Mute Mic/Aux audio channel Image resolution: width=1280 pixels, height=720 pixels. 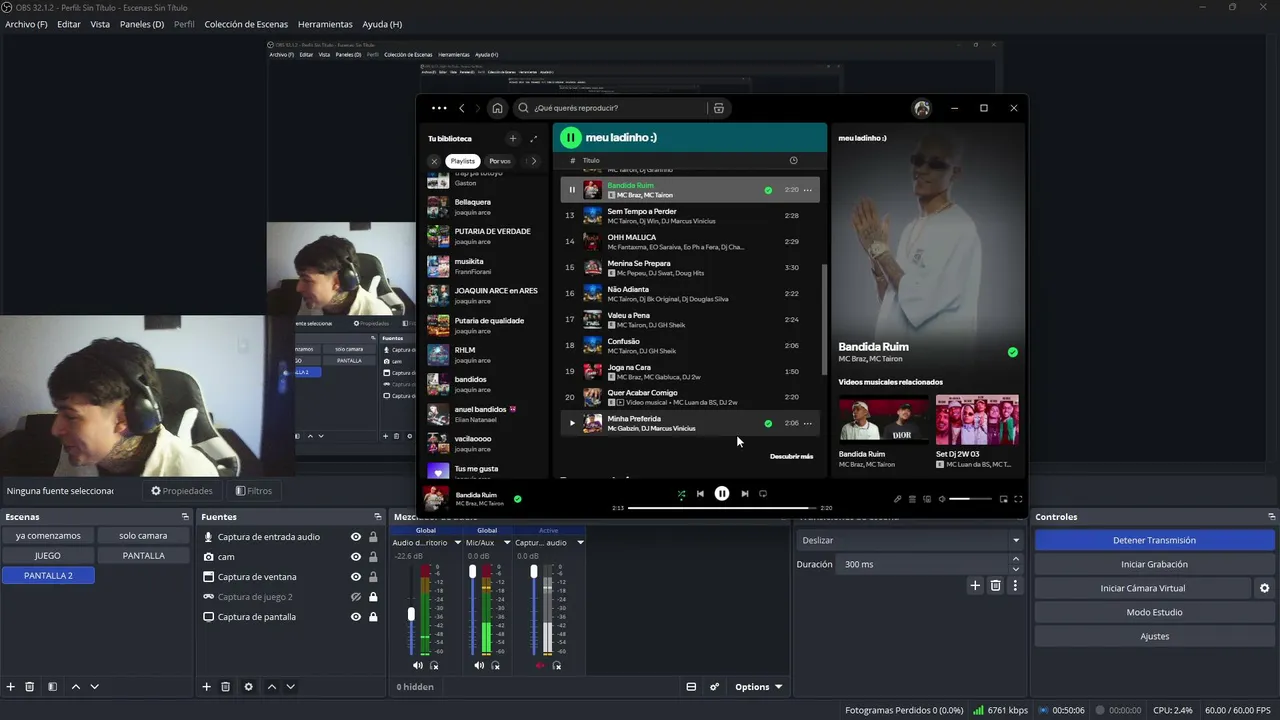pos(479,665)
